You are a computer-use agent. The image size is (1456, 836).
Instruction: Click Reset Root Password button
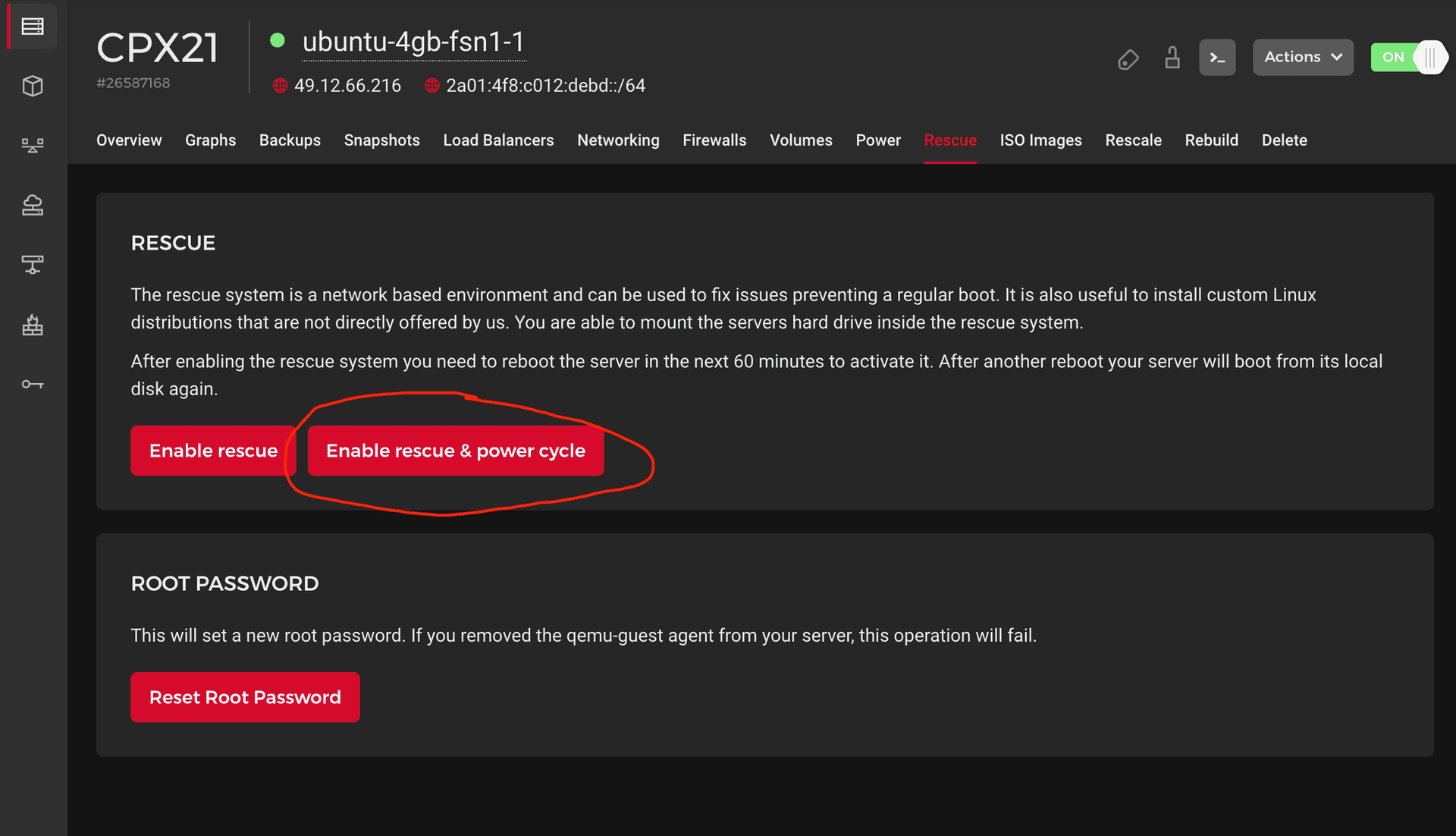[x=244, y=697]
